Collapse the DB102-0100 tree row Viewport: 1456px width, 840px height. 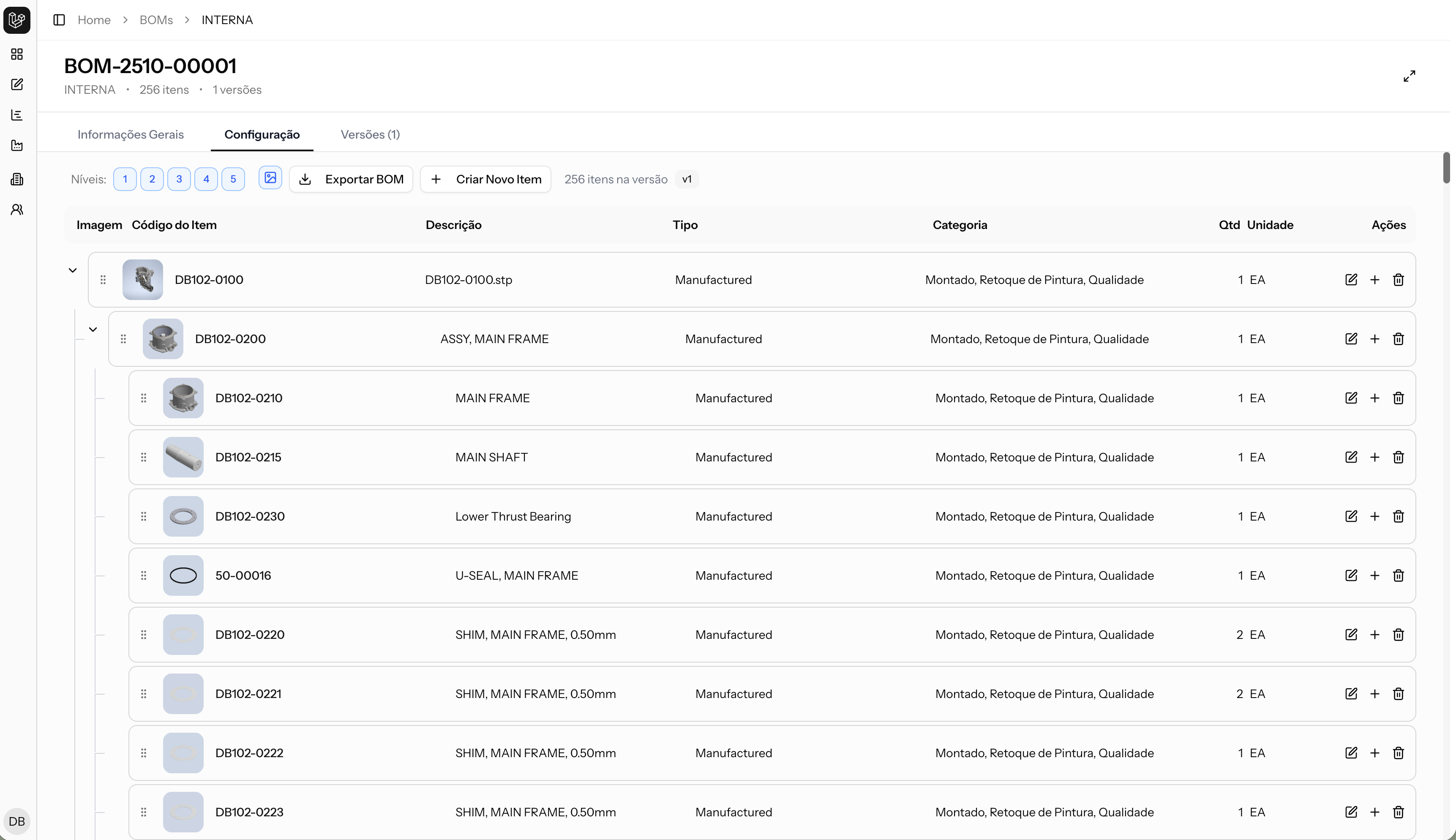(x=73, y=270)
